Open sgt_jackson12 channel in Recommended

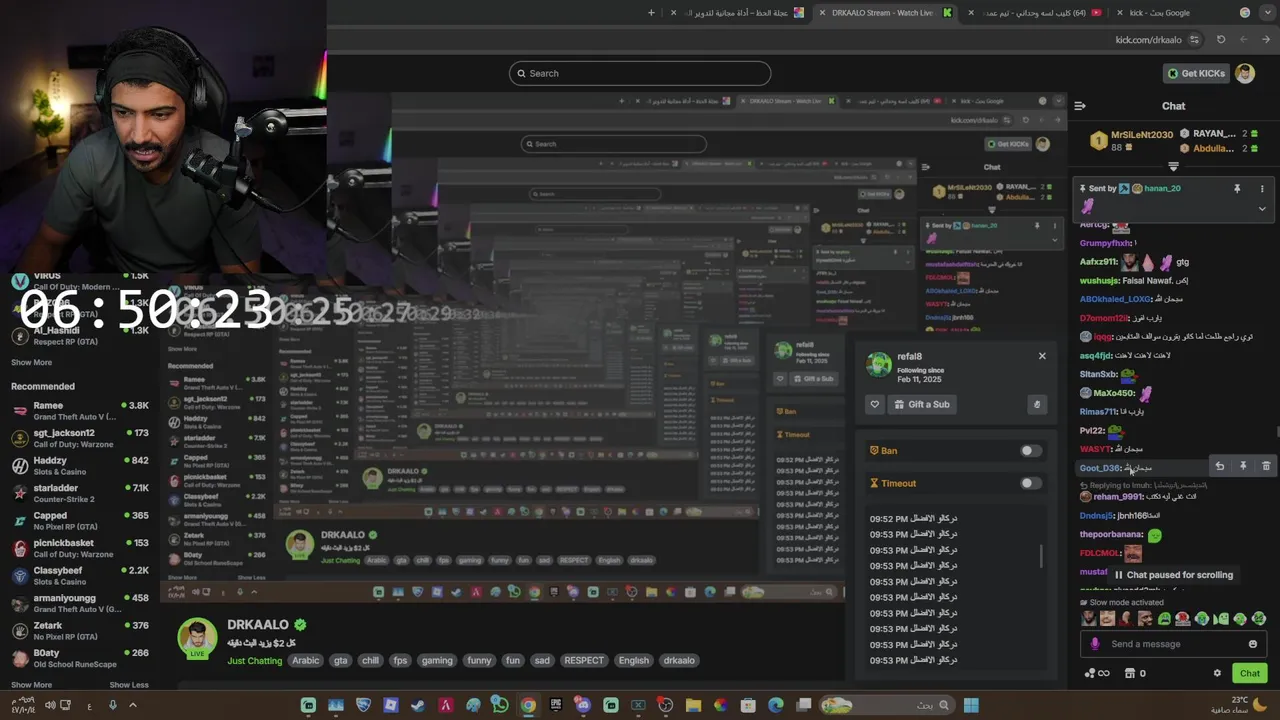coord(80,438)
